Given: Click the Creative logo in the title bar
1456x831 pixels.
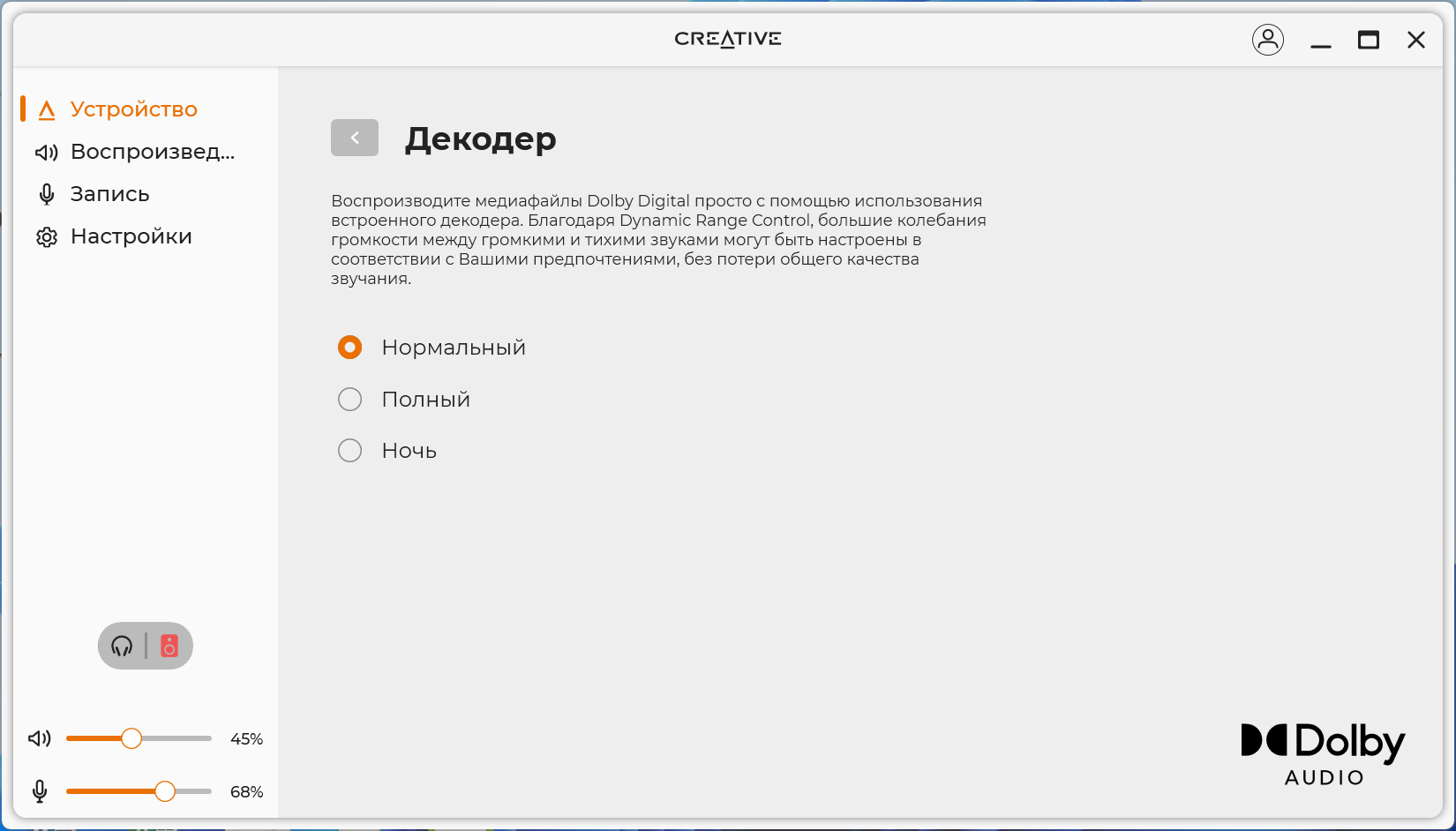Looking at the screenshot, I should 728,39.
